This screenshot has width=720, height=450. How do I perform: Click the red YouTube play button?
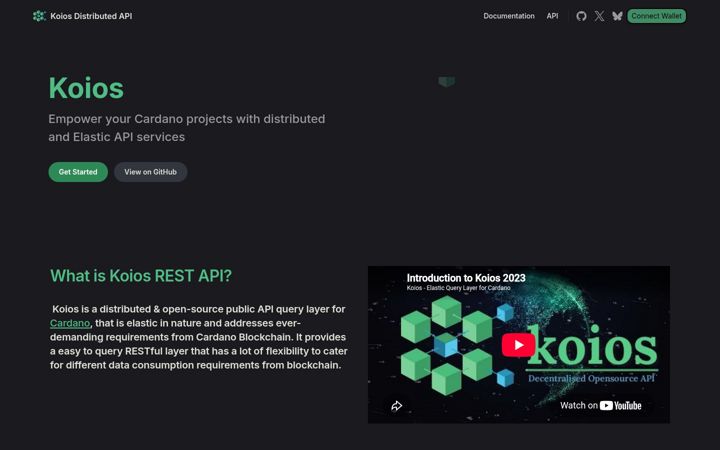pyautogui.click(x=518, y=344)
